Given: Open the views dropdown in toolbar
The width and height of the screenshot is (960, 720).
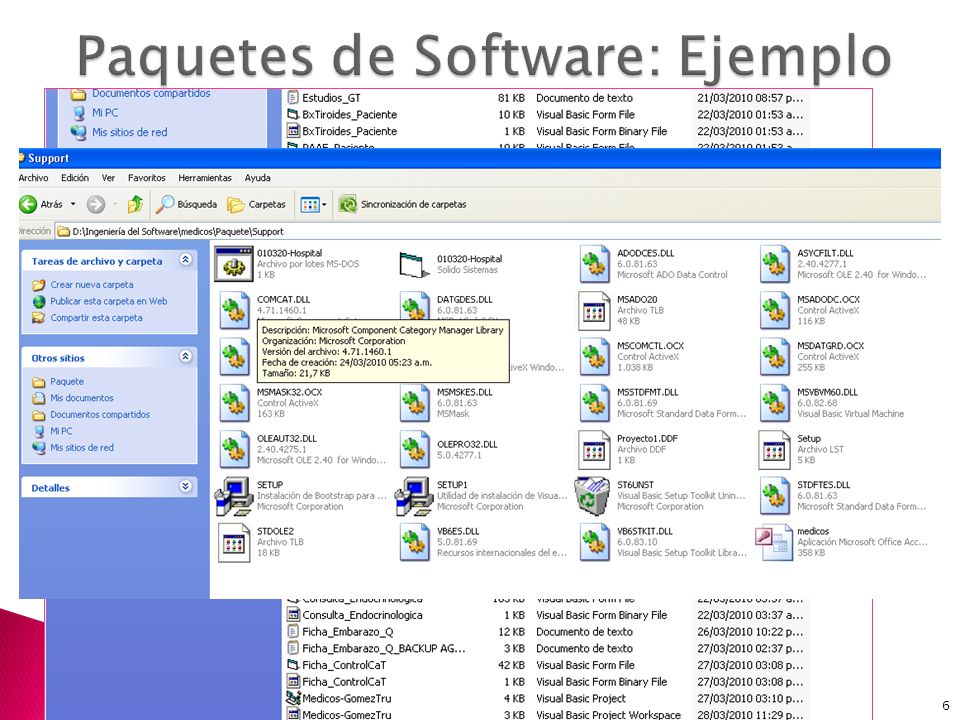Looking at the screenshot, I should coord(313,204).
